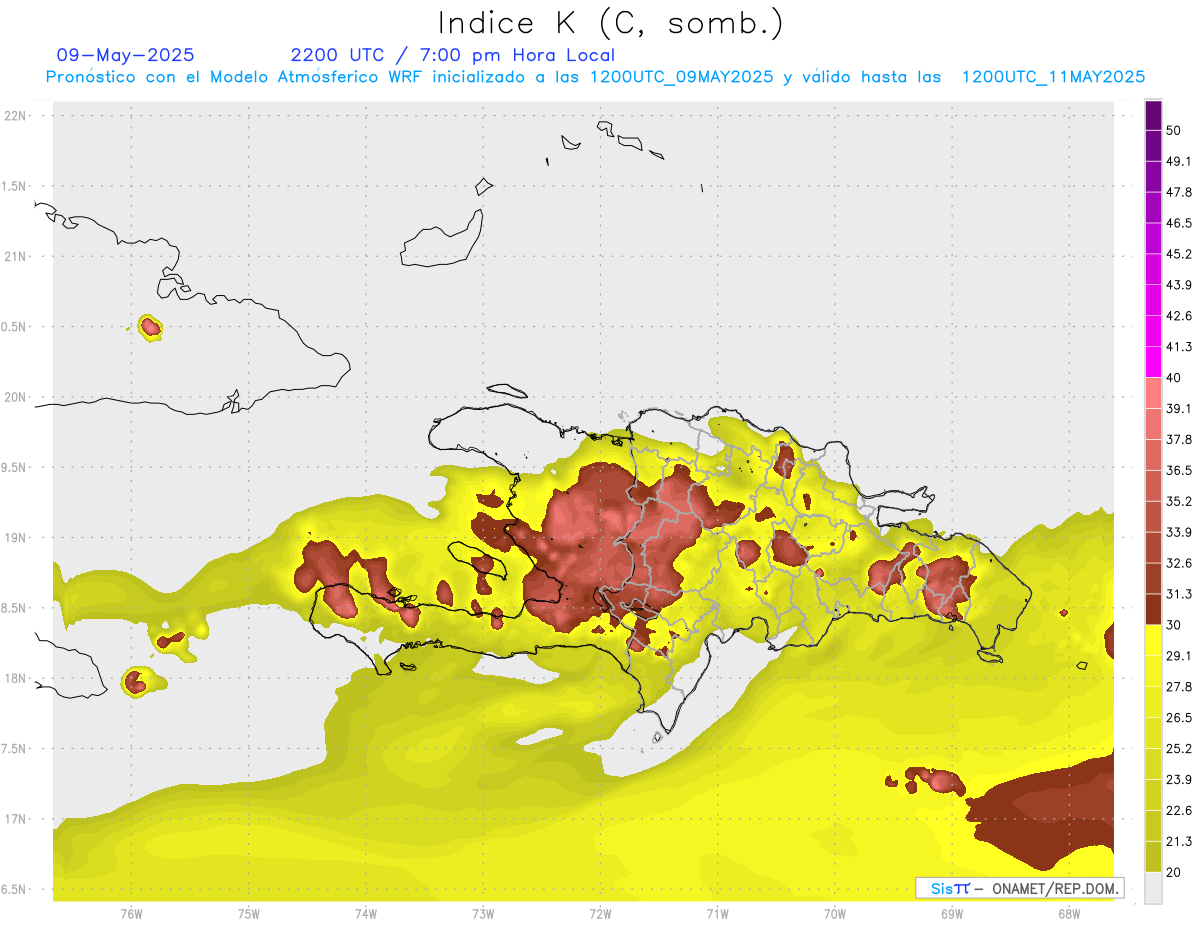Click the colorbar value '35.2'
The image size is (1200, 927).
[1179, 501]
